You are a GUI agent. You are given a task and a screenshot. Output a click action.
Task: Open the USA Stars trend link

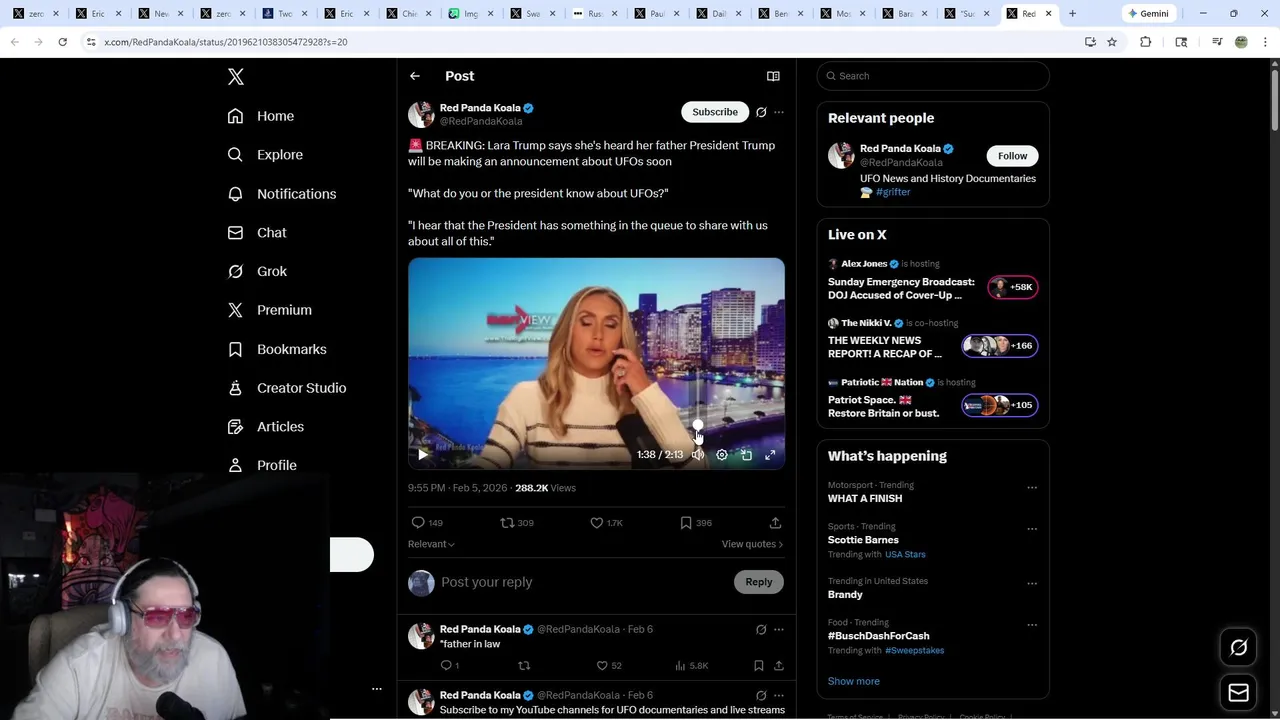tap(905, 554)
